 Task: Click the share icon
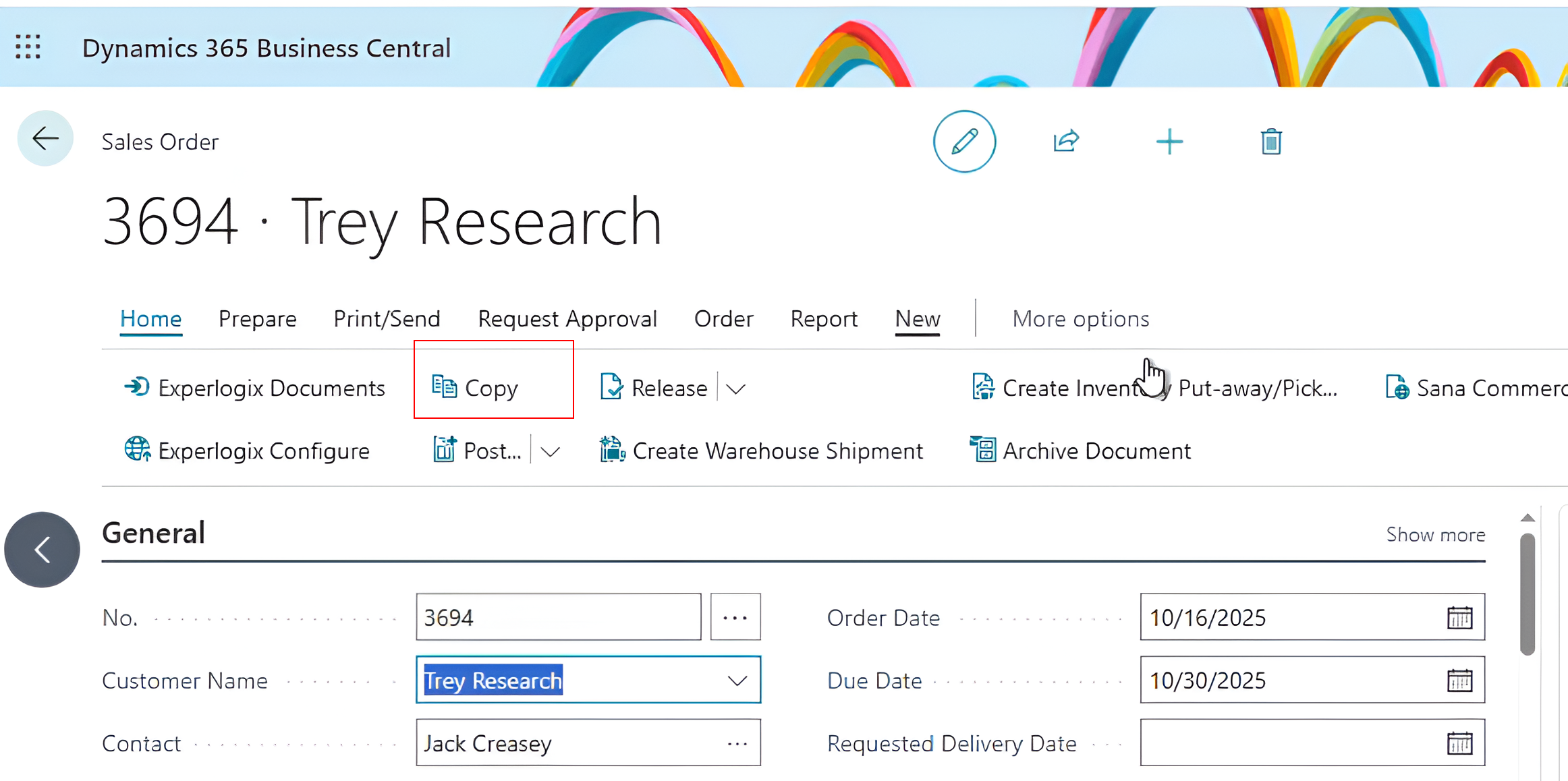coord(1067,142)
